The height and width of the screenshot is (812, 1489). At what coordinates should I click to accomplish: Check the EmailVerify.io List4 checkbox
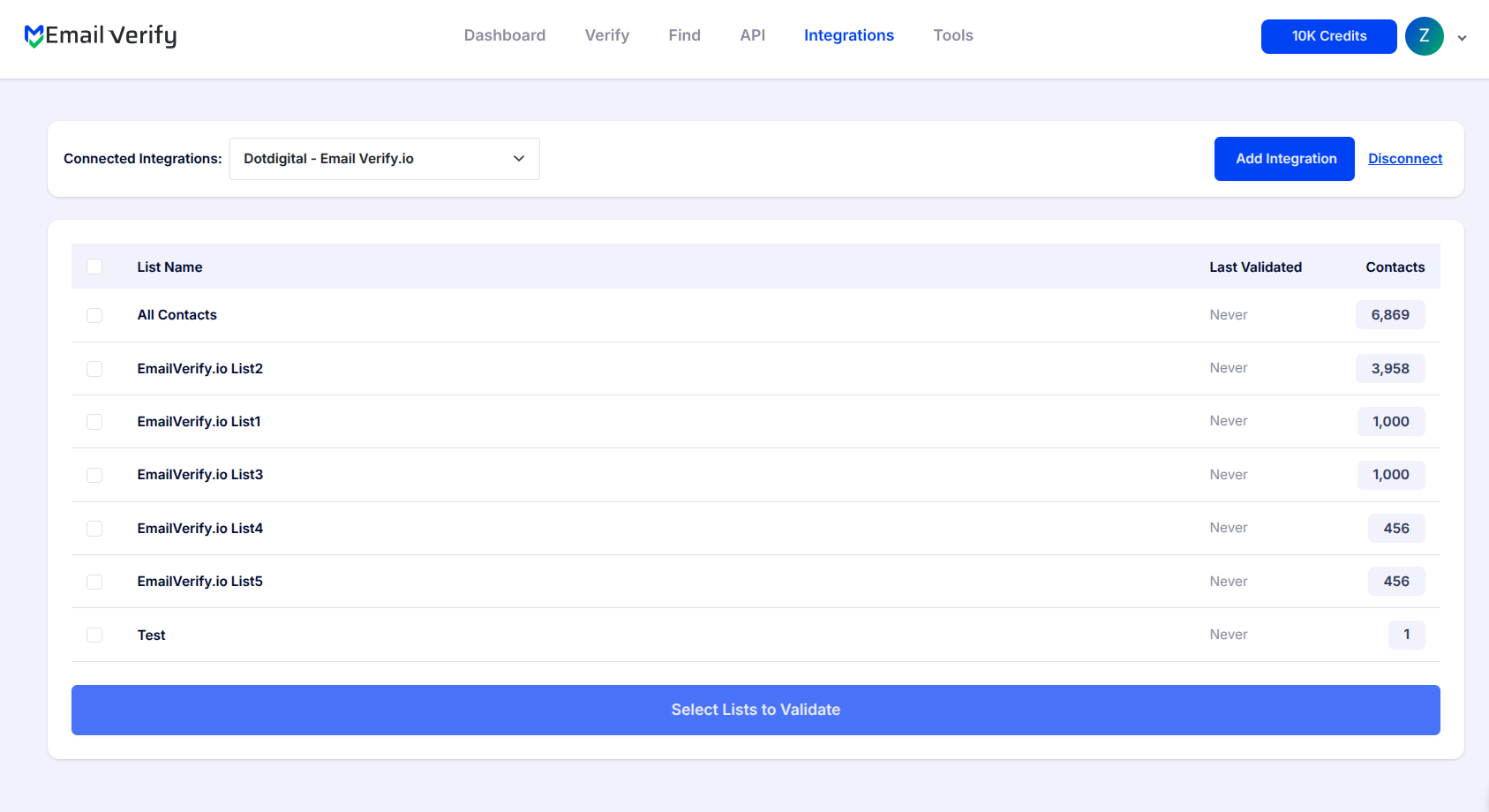pos(94,528)
